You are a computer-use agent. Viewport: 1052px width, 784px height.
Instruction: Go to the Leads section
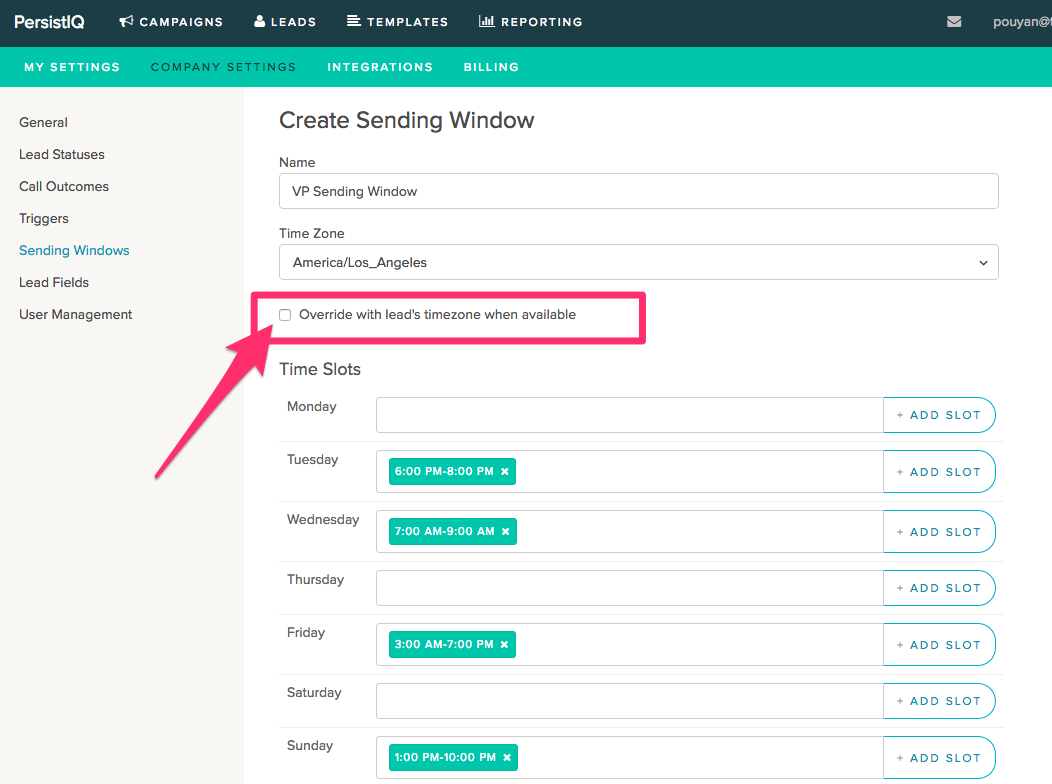[285, 22]
